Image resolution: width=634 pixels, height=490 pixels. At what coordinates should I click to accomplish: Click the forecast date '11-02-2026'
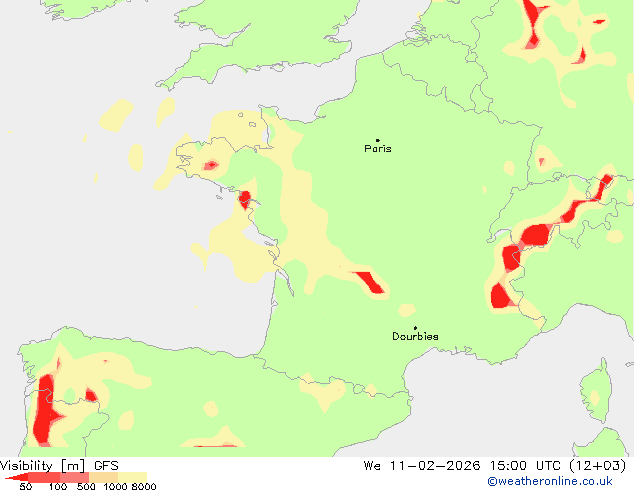pos(435,466)
